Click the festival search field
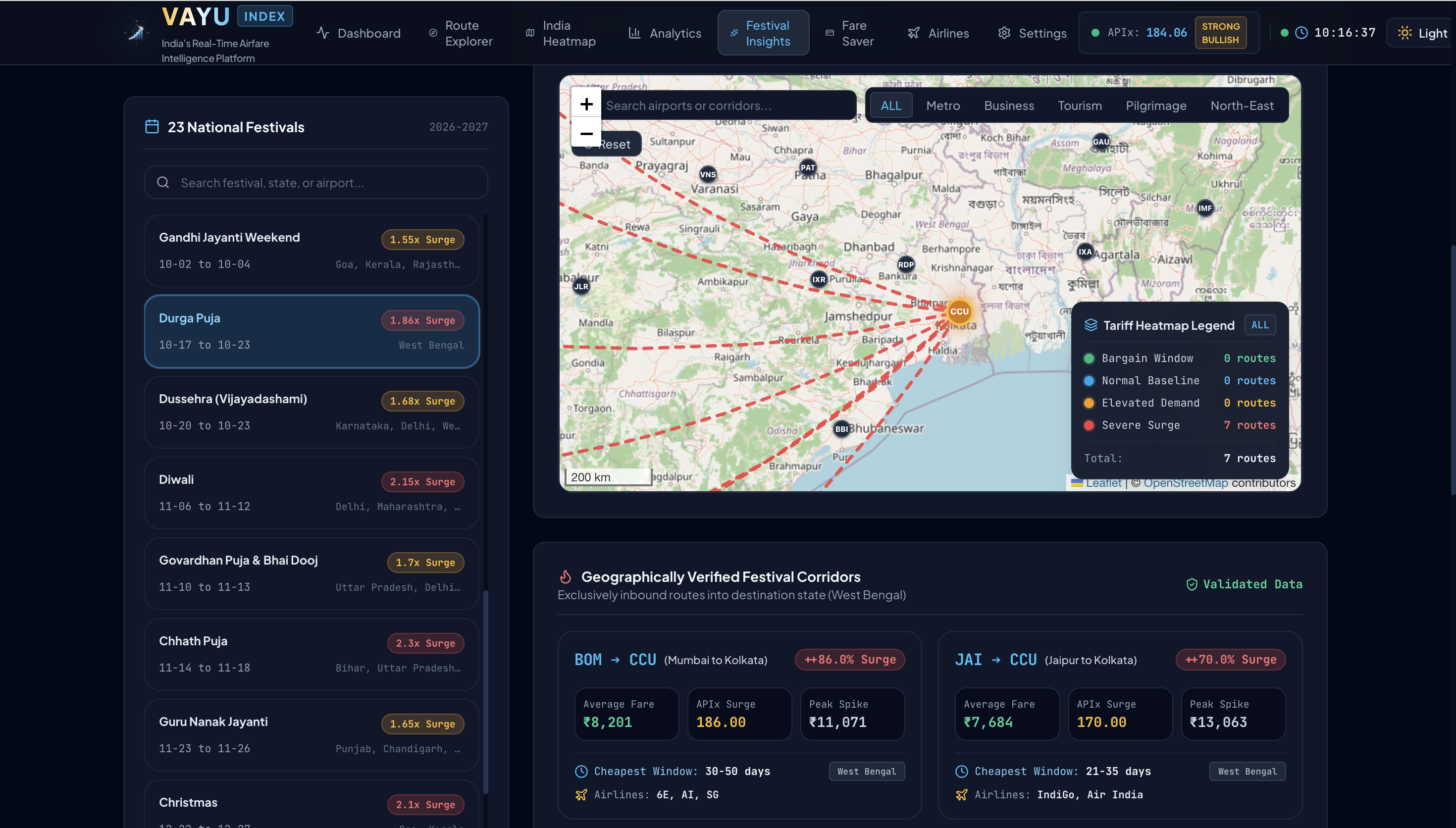1456x828 pixels. point(315,183)
